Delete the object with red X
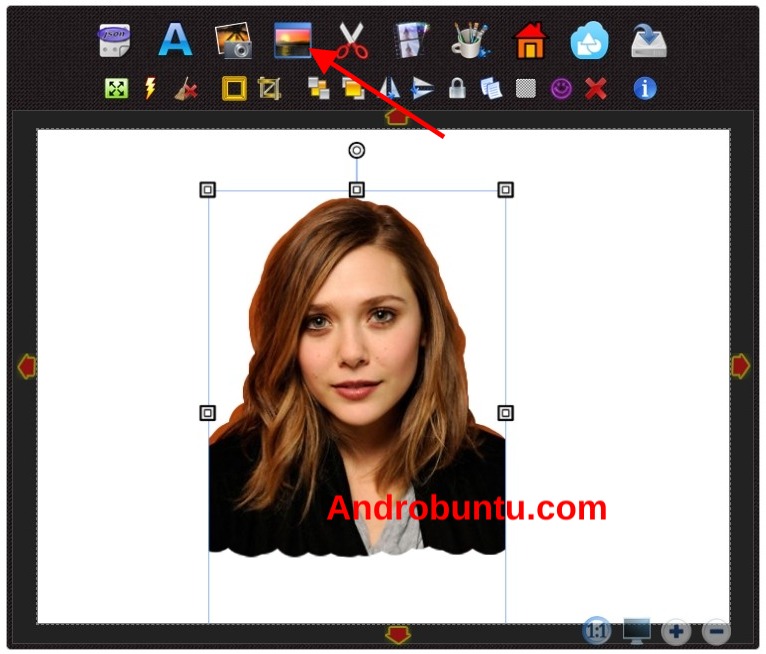 (596, 89)
